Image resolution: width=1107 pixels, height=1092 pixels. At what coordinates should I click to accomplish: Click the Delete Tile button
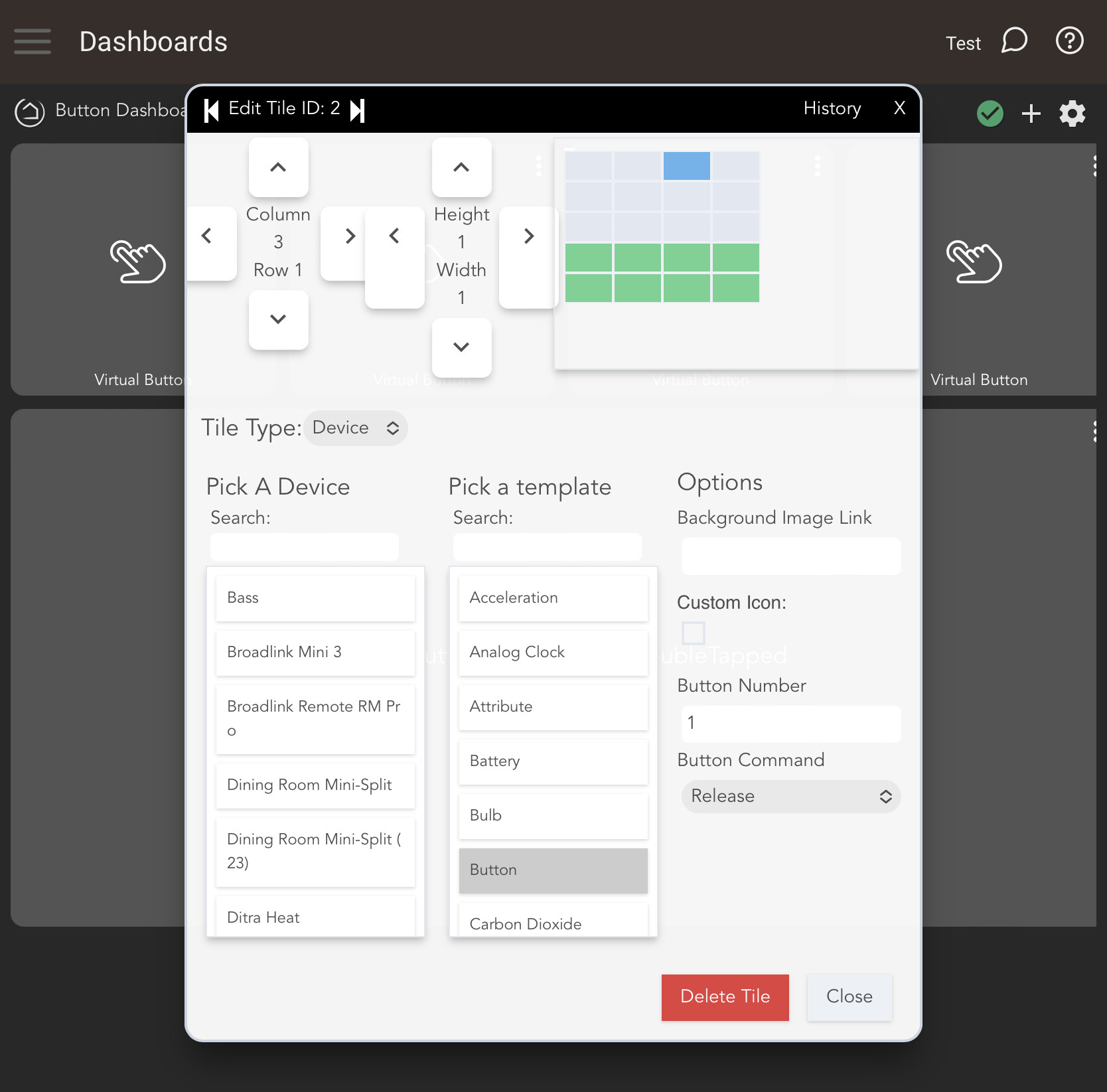(725, 996)
